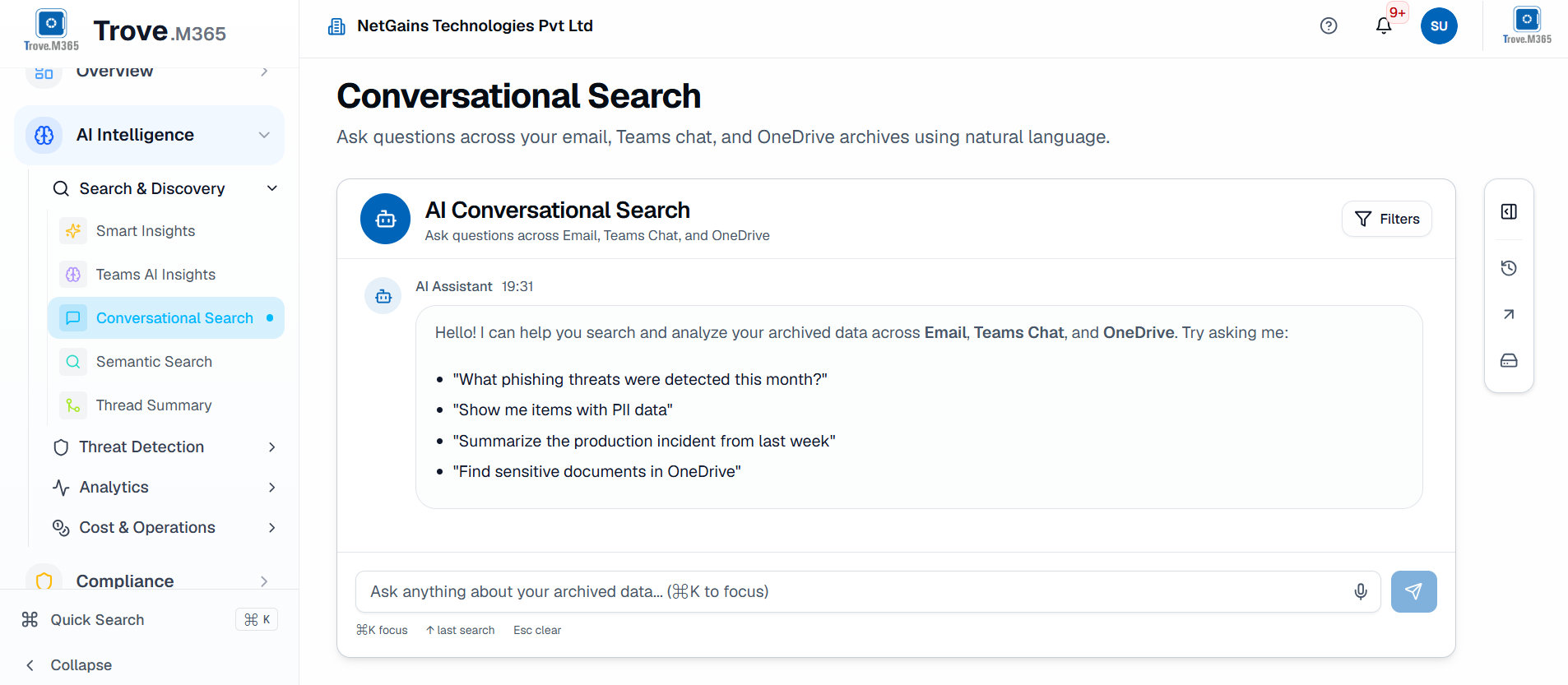Toggle the side panel layout icon
This screenshot has width=1568, height=685.
coord(1509,212)
